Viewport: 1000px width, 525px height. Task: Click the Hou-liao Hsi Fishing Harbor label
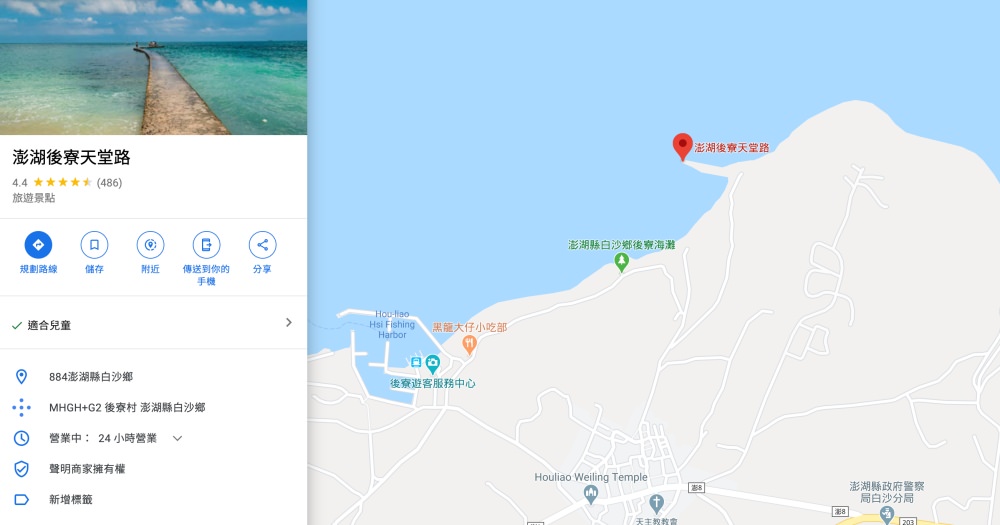pos(392,324)
